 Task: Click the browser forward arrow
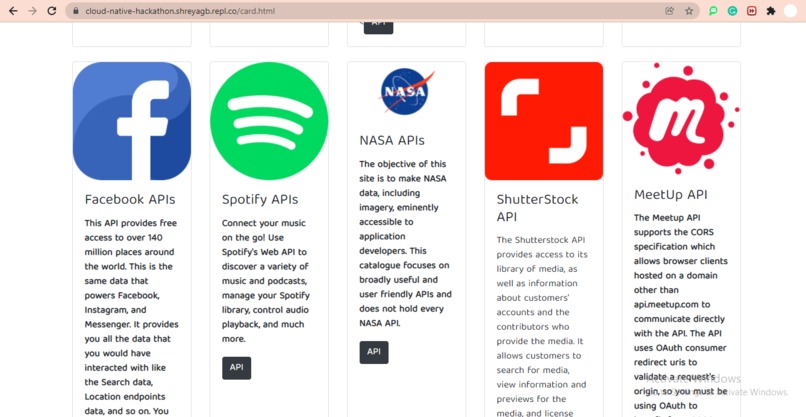click(32, 11)
